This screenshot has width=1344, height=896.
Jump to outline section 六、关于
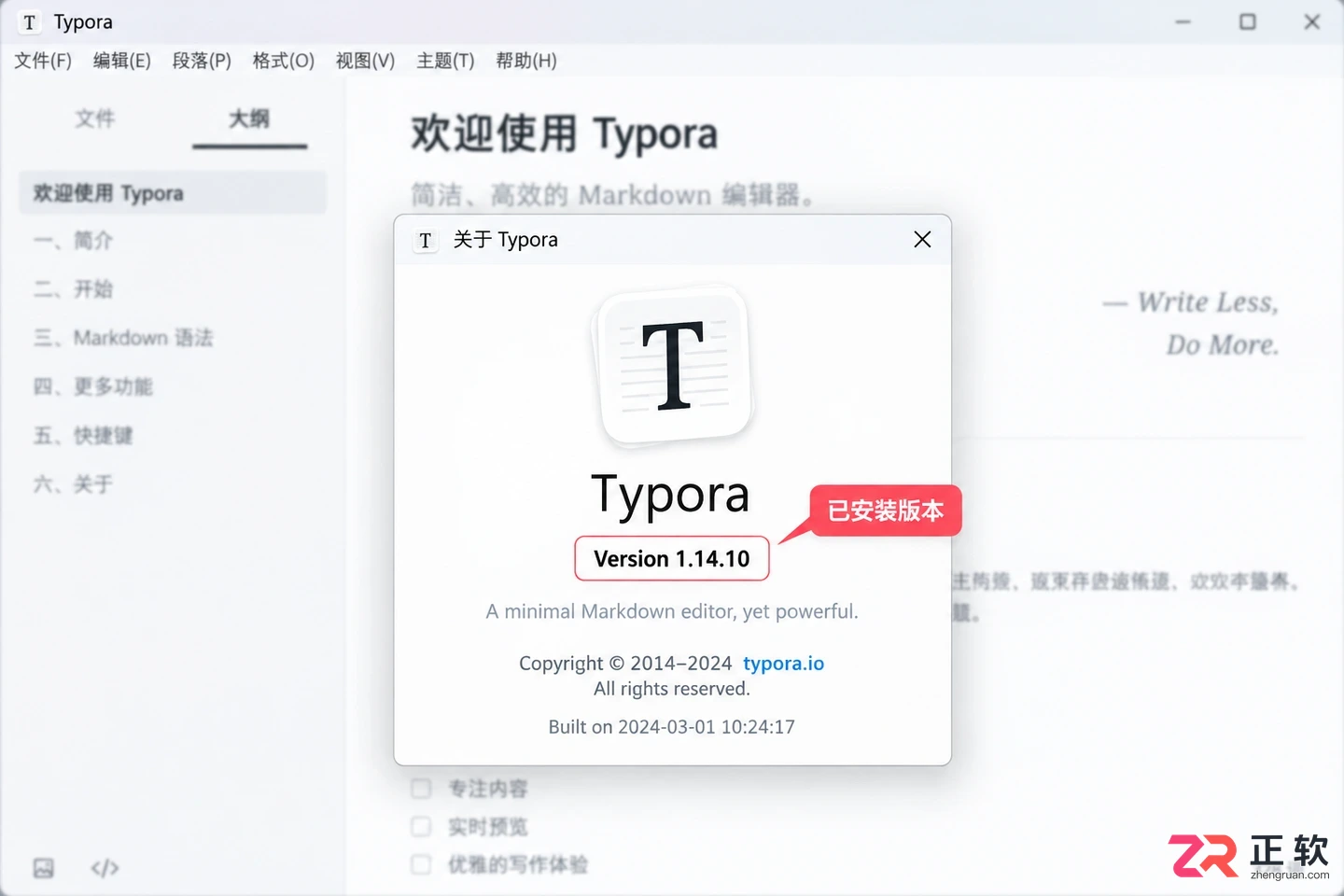[x=73, y=483]
